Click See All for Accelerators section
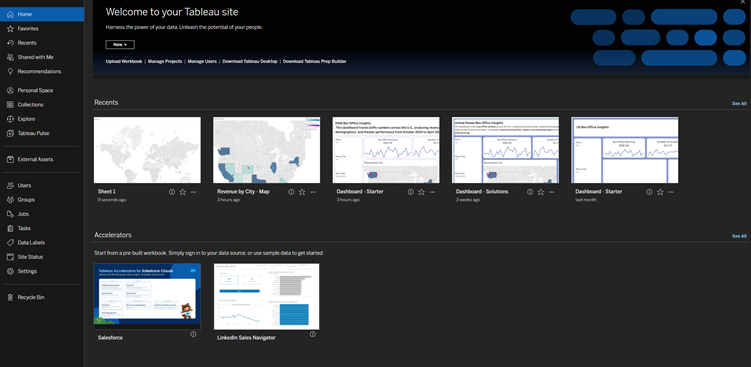 (x=739, y=236)
